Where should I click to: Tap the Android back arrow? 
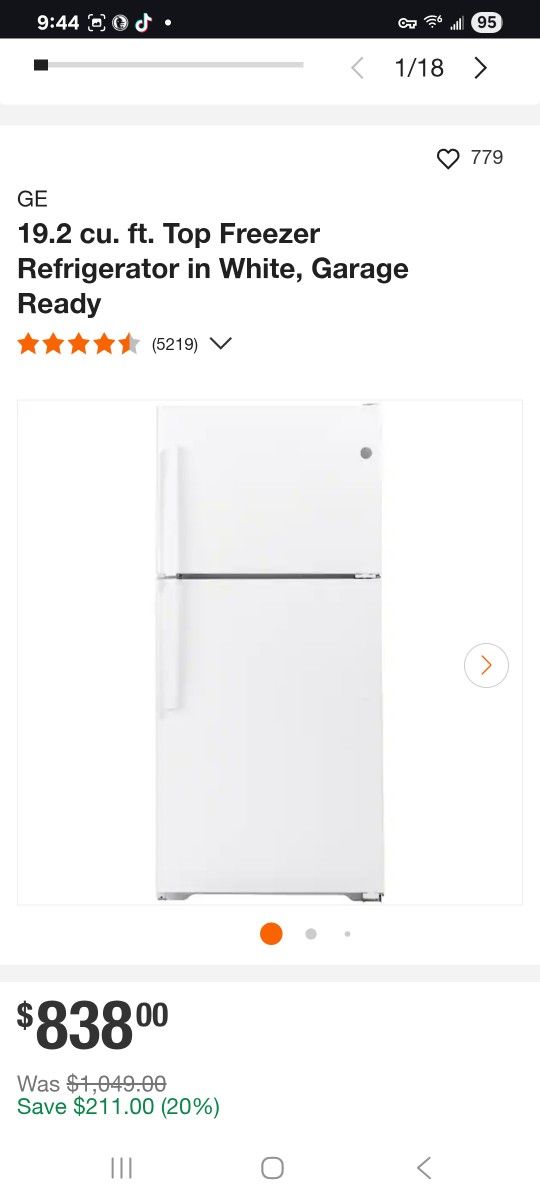click(424, 1167)
